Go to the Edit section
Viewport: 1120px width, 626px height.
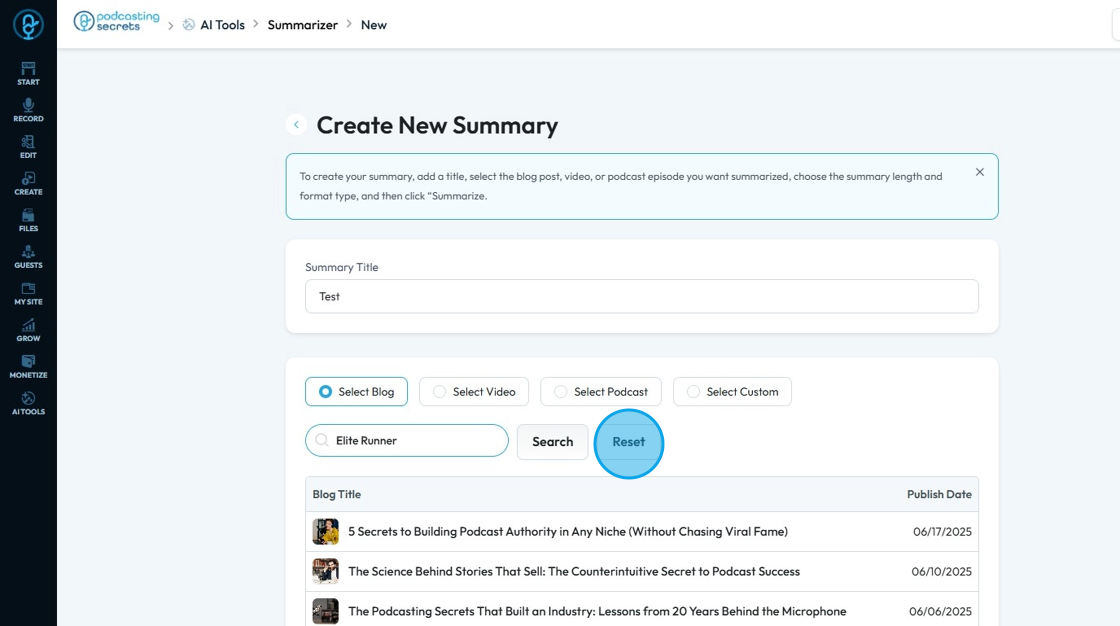point(28,146)
